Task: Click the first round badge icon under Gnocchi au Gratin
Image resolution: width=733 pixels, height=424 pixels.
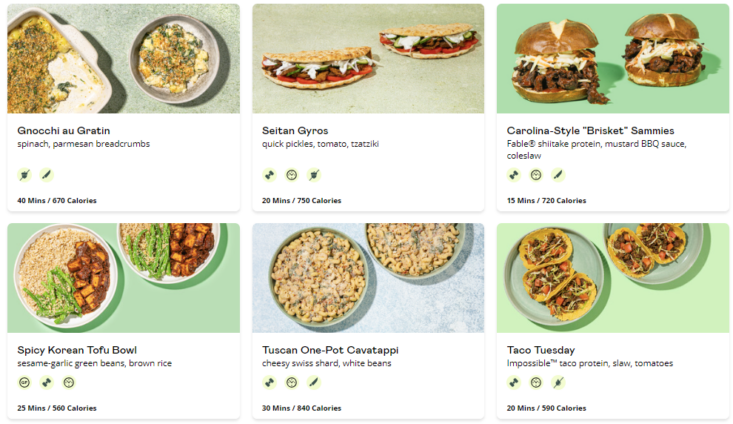Action: tap(24, 175)
